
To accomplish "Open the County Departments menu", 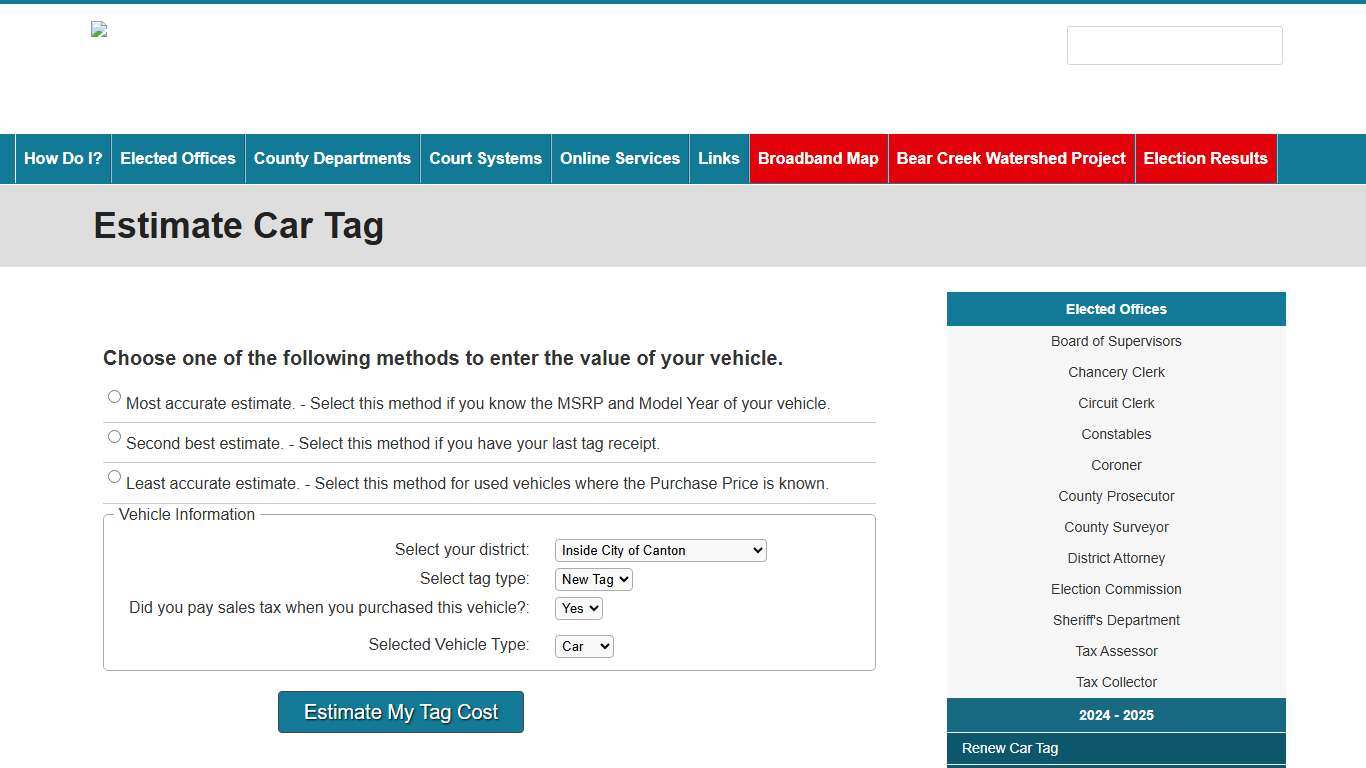I will [x=332, y=158].
